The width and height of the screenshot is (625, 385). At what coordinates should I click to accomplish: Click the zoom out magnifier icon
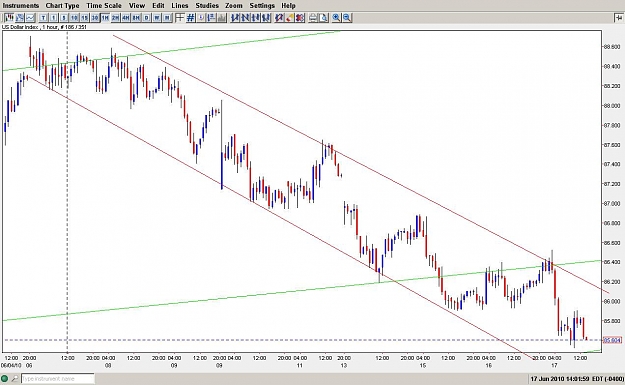click(347, 18)
